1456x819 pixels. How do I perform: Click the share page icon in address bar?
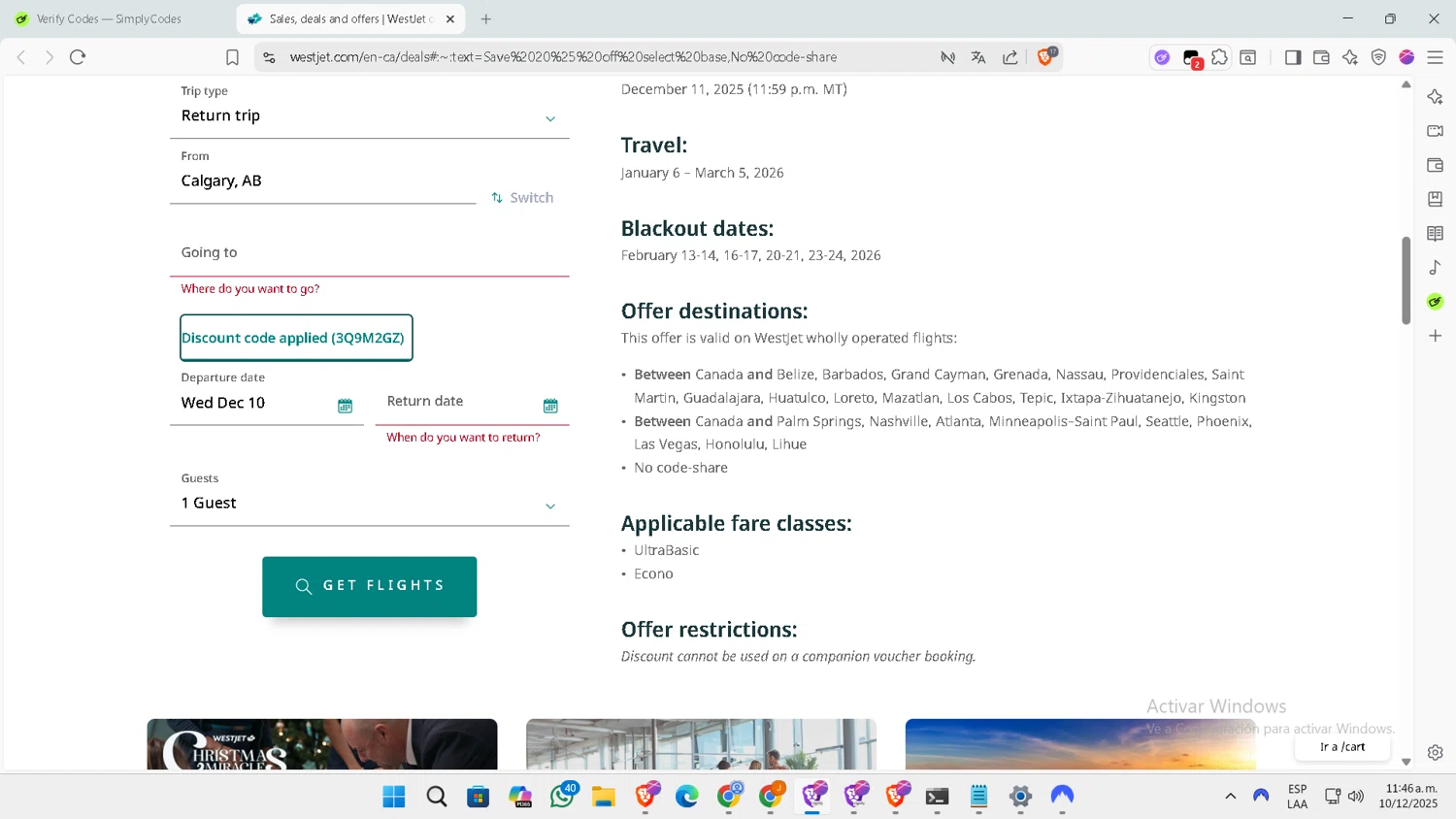(x=1010, y=57)
